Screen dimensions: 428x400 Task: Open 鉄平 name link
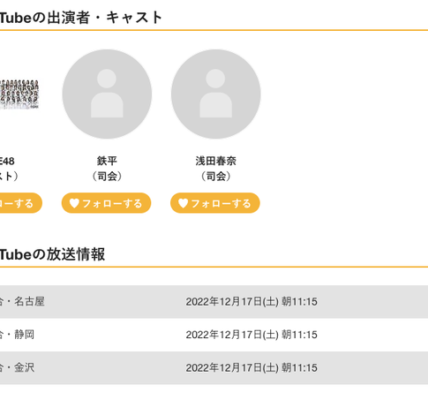[x=107, y=161]
